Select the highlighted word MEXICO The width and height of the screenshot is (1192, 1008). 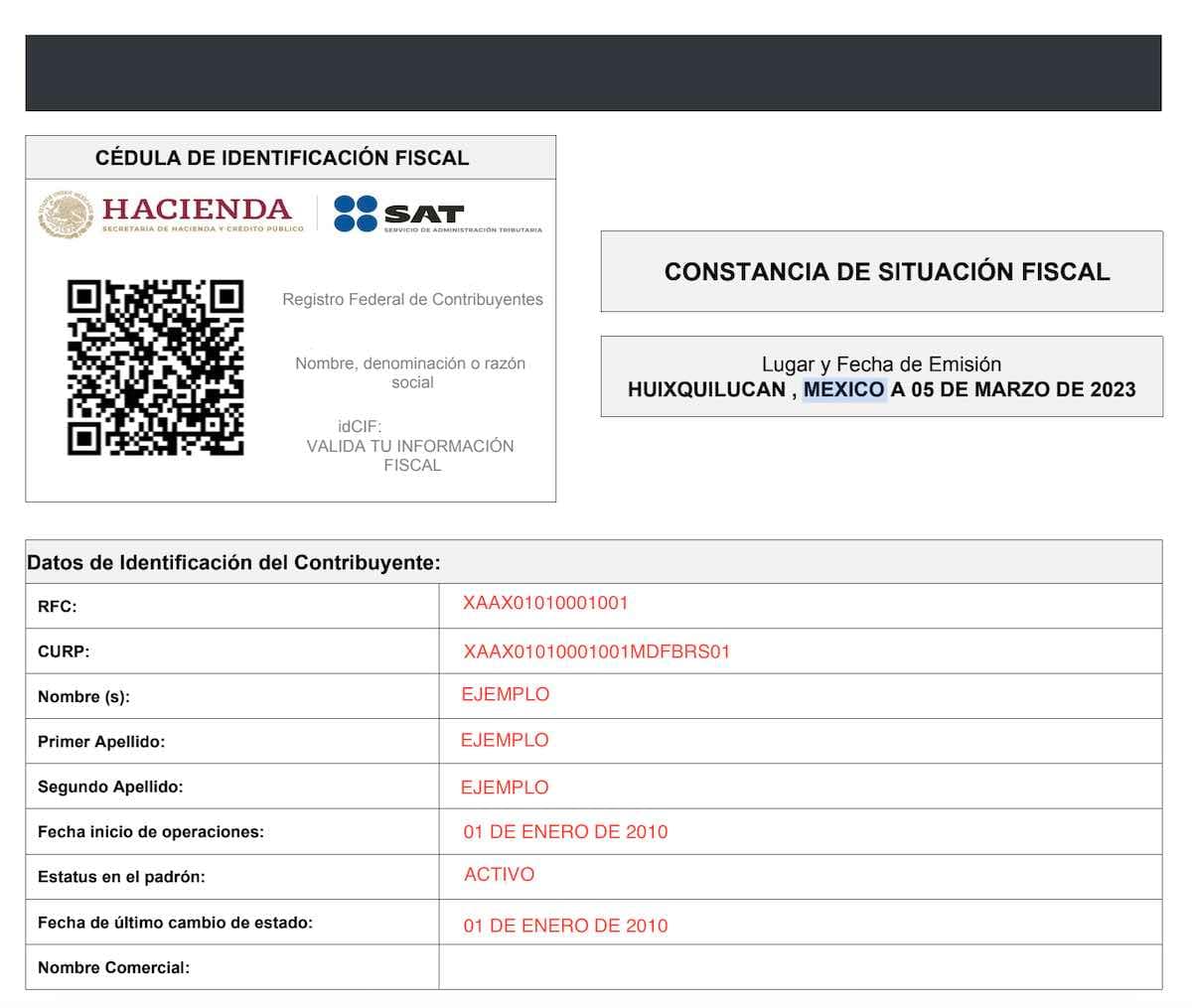coord(843,389)
